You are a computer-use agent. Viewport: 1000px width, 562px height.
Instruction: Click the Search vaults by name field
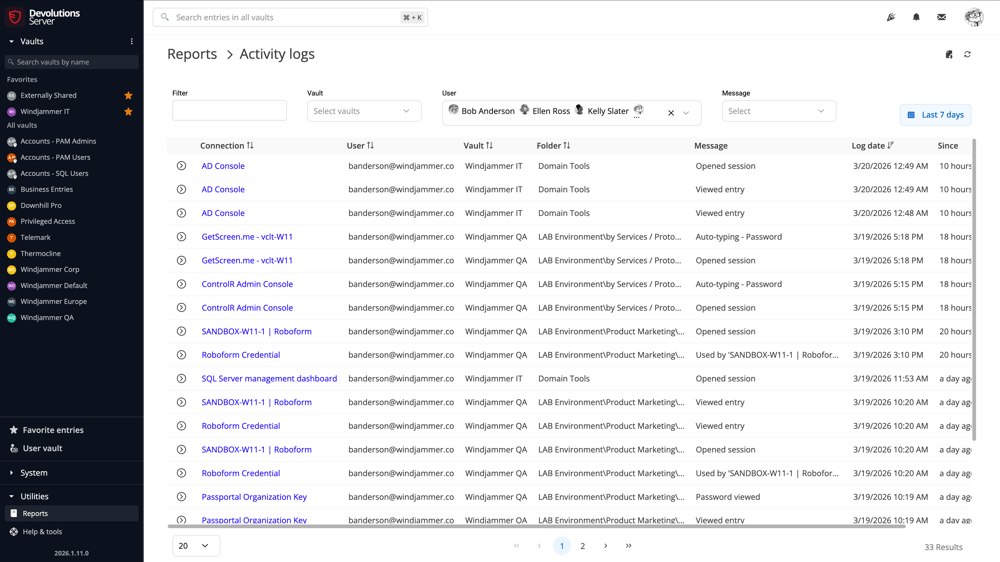(71, 62)
